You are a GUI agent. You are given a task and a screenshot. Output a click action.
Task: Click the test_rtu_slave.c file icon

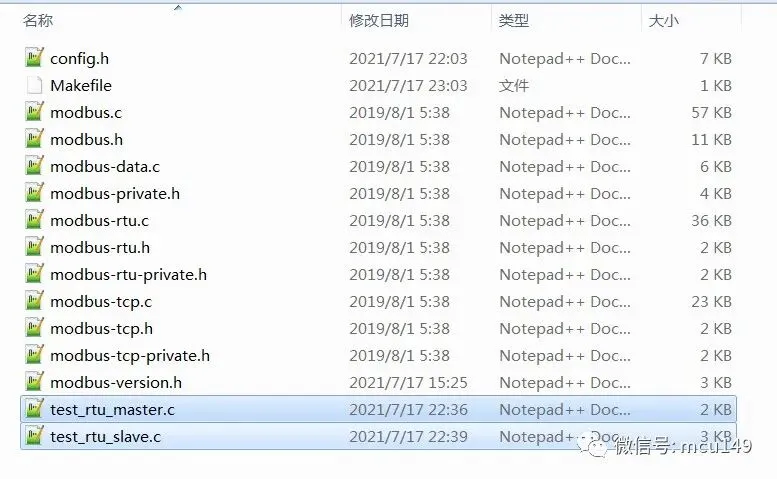(34, 435)
